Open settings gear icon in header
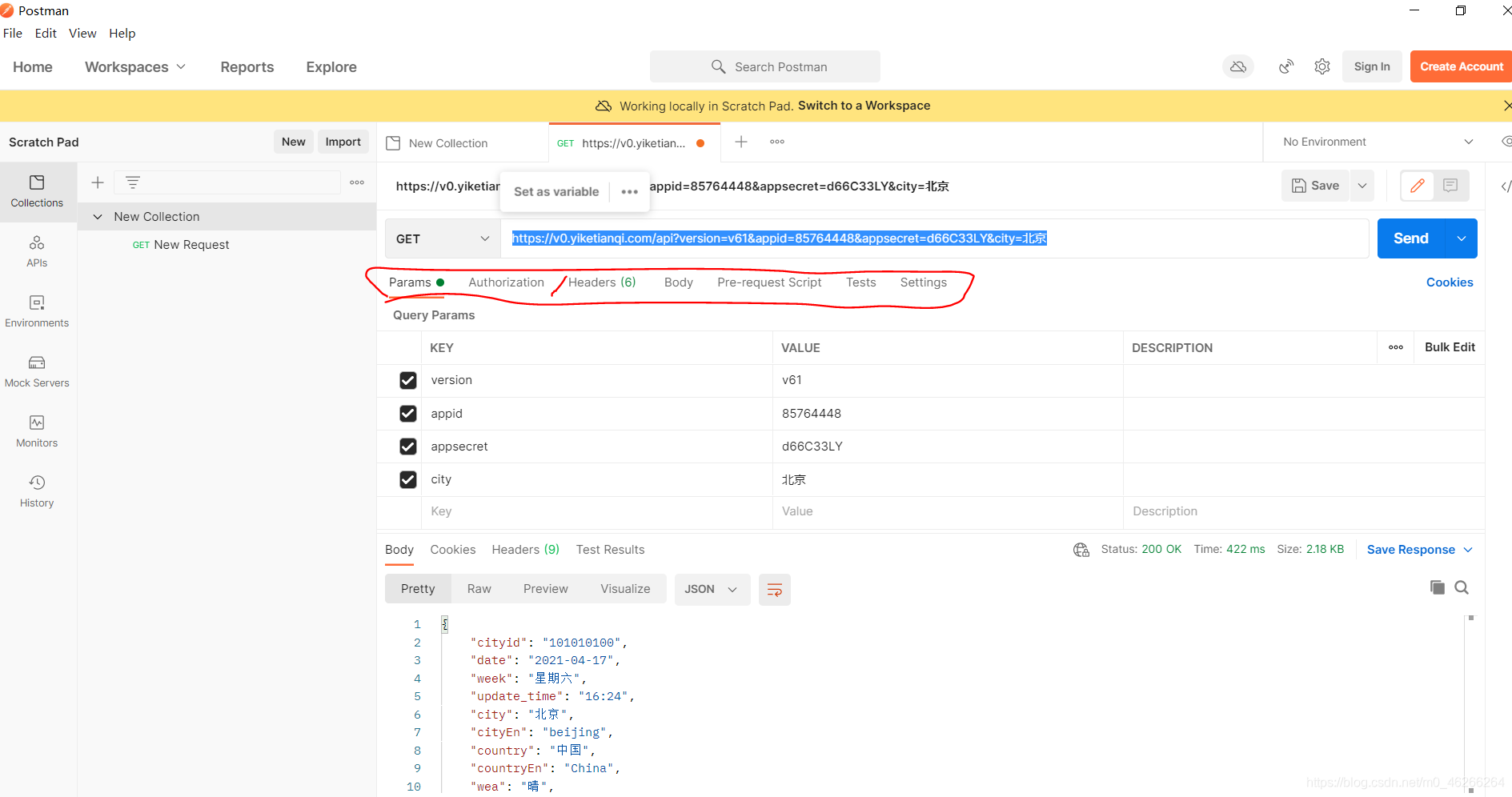This screenshot has height=797, width=1512. pos(1322,66)
